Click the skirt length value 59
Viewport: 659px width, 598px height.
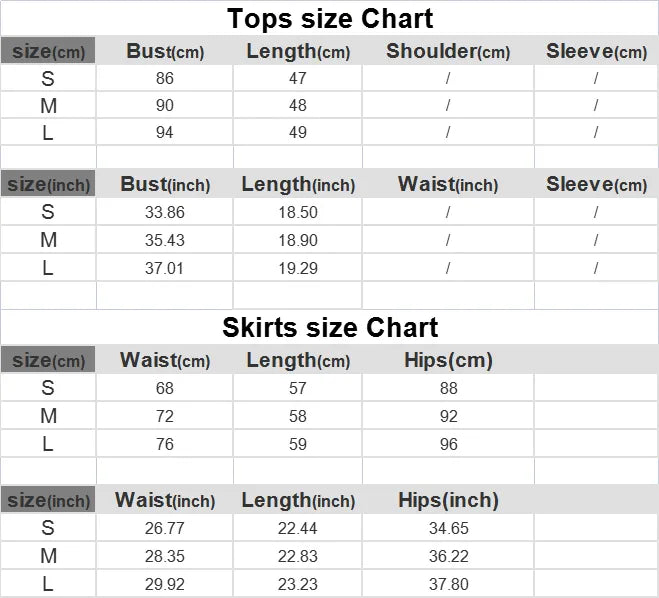pyautogui.click(x=298, y=444)
